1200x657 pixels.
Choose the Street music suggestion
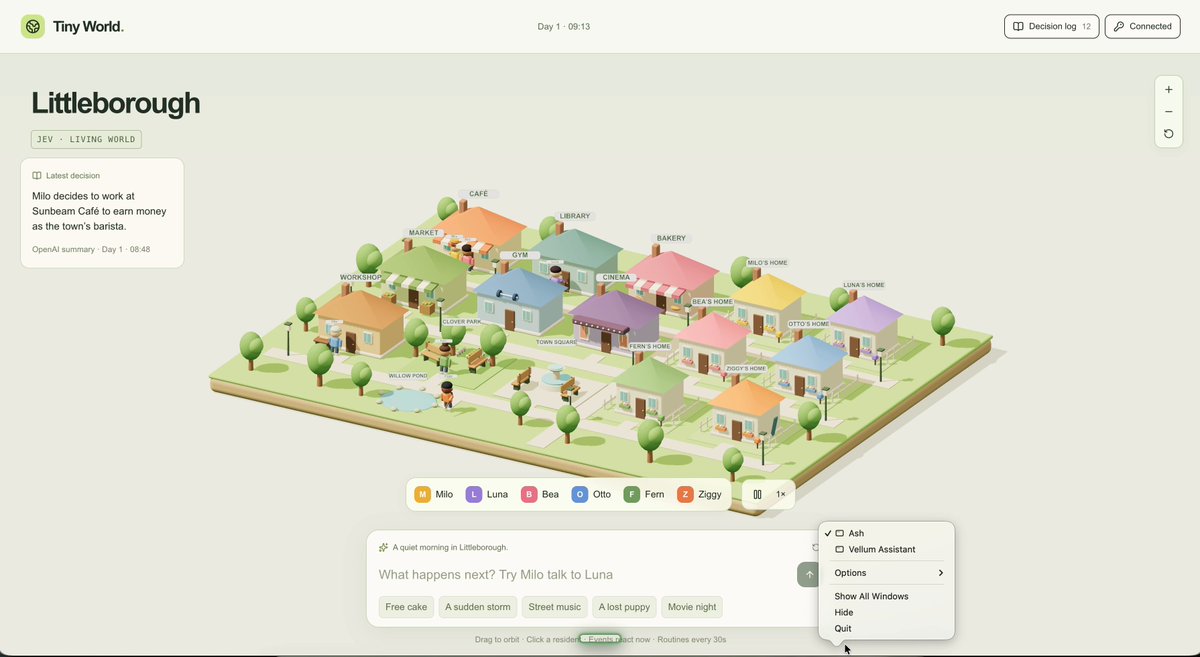click(x=555, y=607)
